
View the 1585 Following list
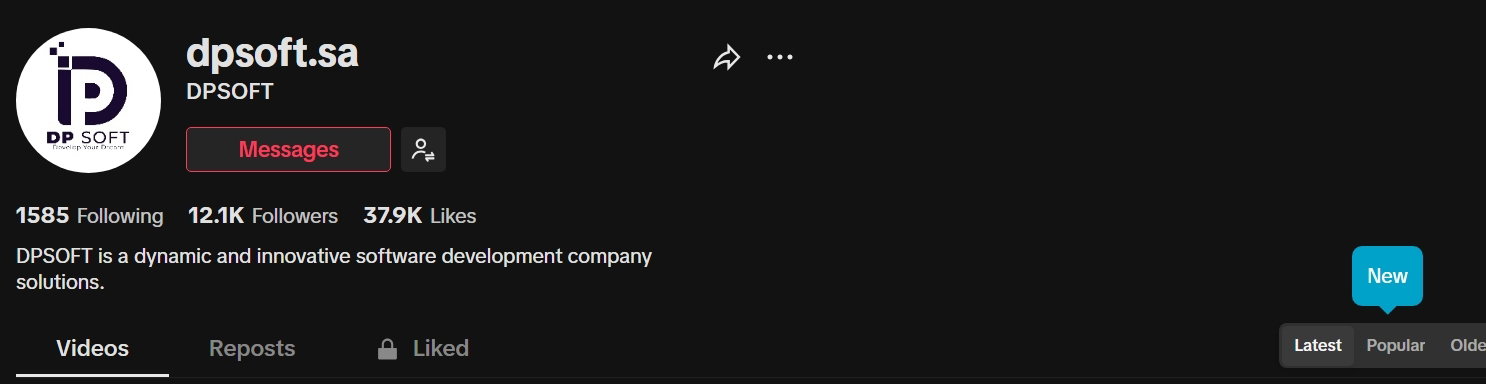[89, 216]
